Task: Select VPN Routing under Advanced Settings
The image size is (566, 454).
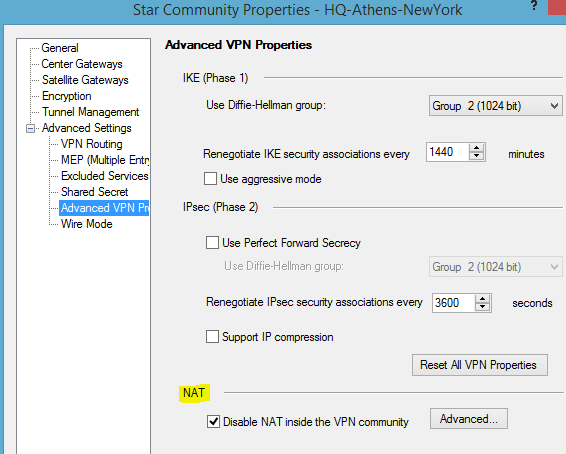Action: (92, 144)
